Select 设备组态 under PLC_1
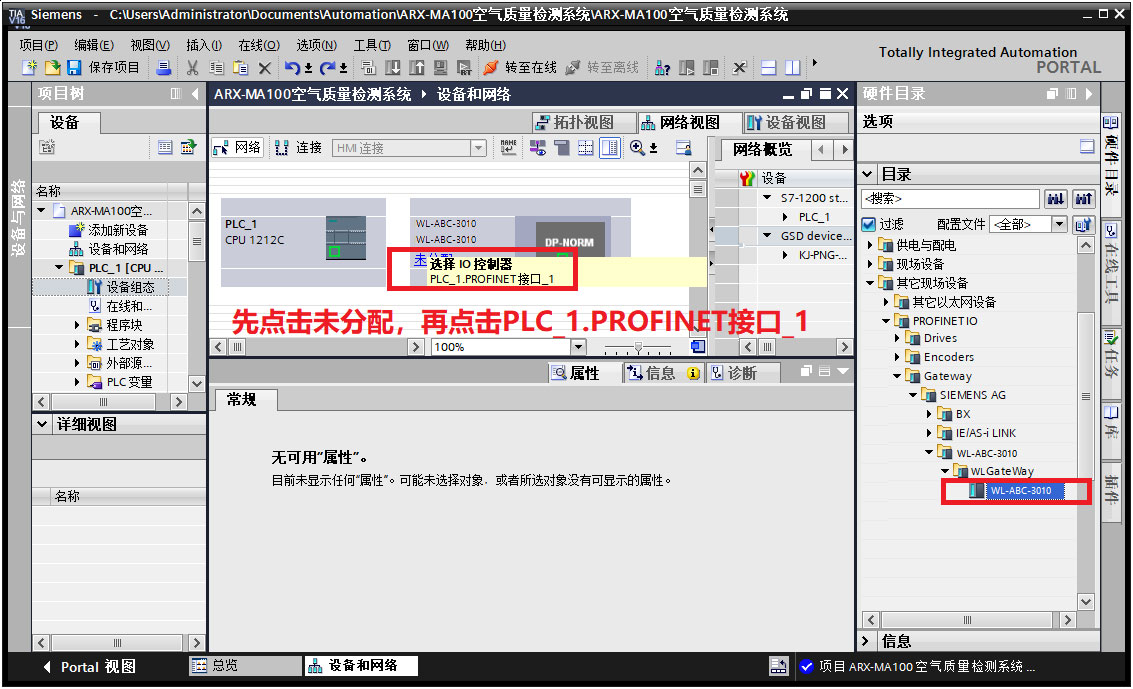Image resolution: width=1133 pixels, height=689 pixels. [130, 287]
